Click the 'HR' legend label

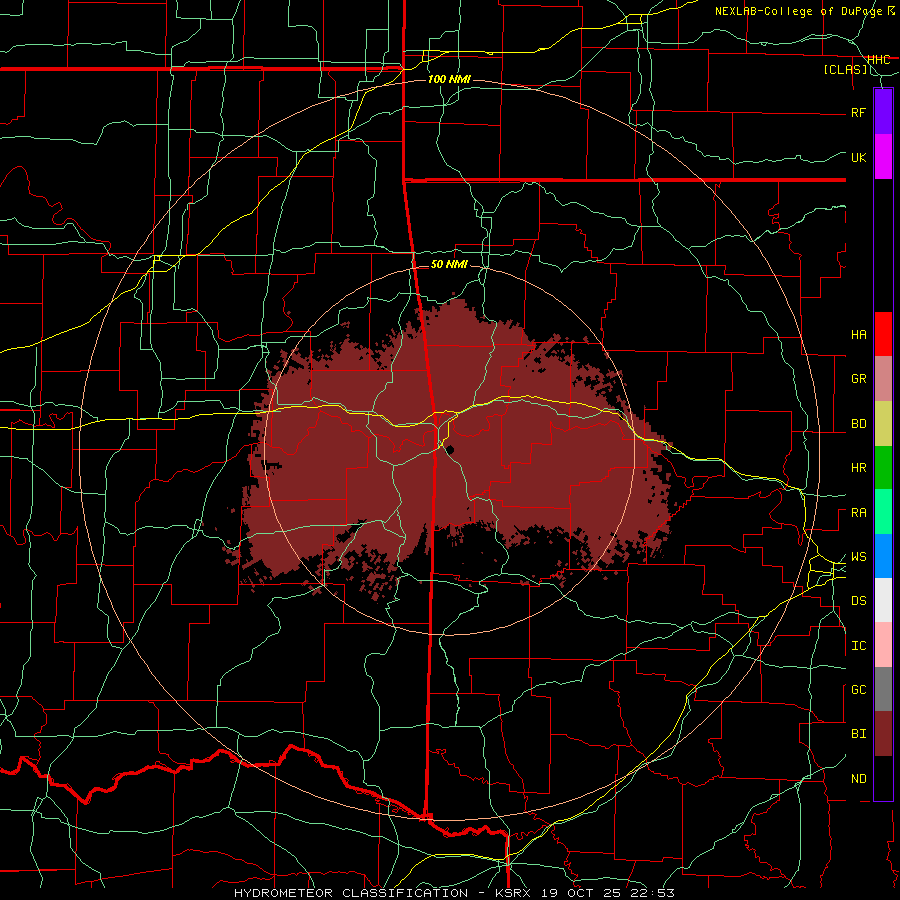click(858, 468)
